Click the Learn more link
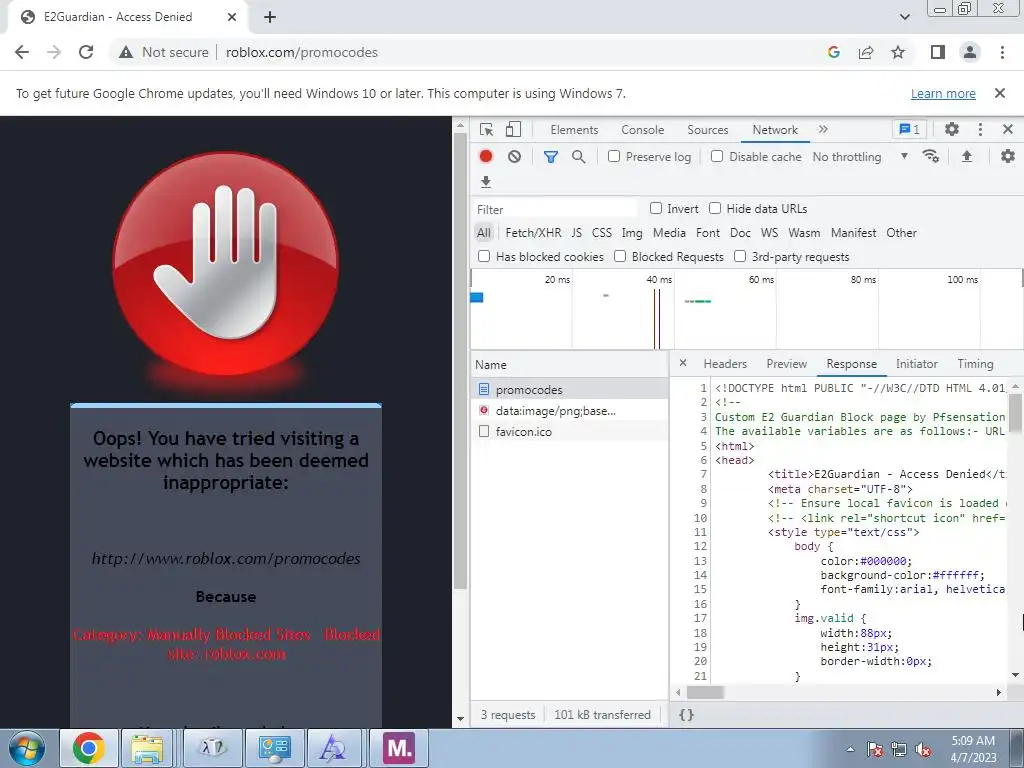The width and height of the screenshot is (1024, 768). tap(943, 93)
